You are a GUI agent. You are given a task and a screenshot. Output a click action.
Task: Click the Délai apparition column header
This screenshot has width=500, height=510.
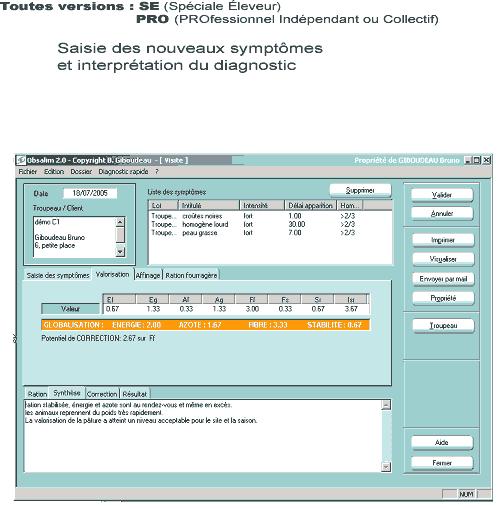click(x=311, y=205)
